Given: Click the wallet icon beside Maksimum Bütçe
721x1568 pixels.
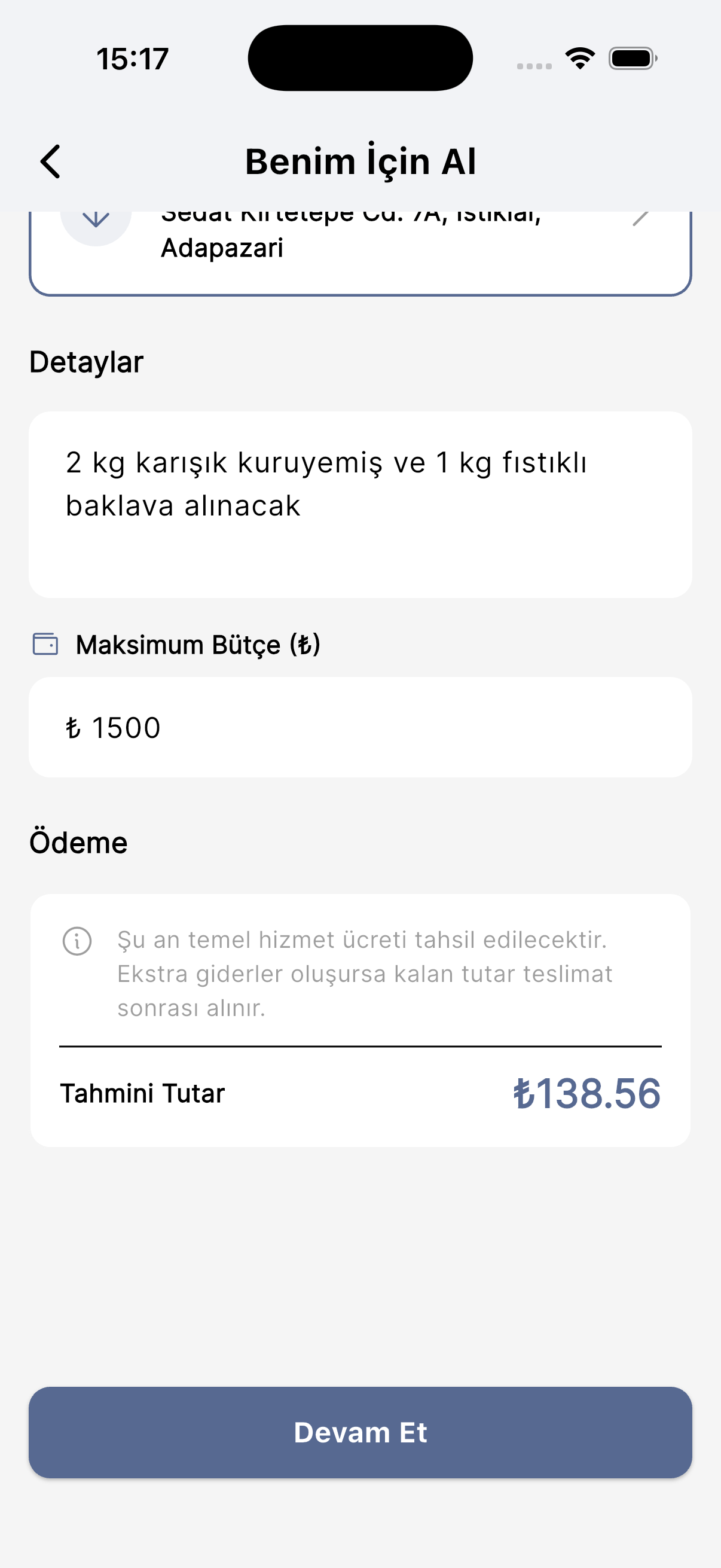Looking at the screenshot, I should 45,644.
